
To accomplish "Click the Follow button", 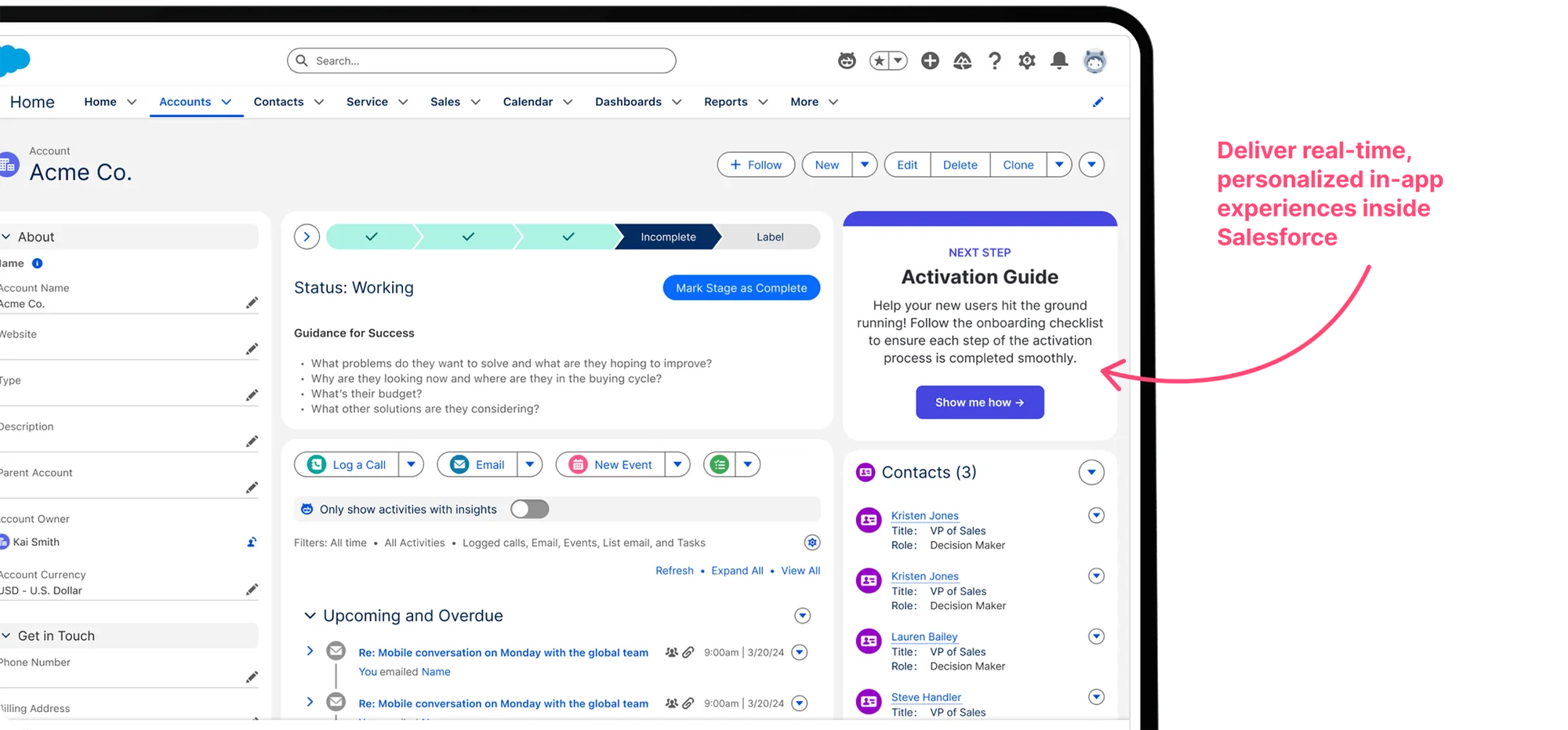I will point(756,165).
